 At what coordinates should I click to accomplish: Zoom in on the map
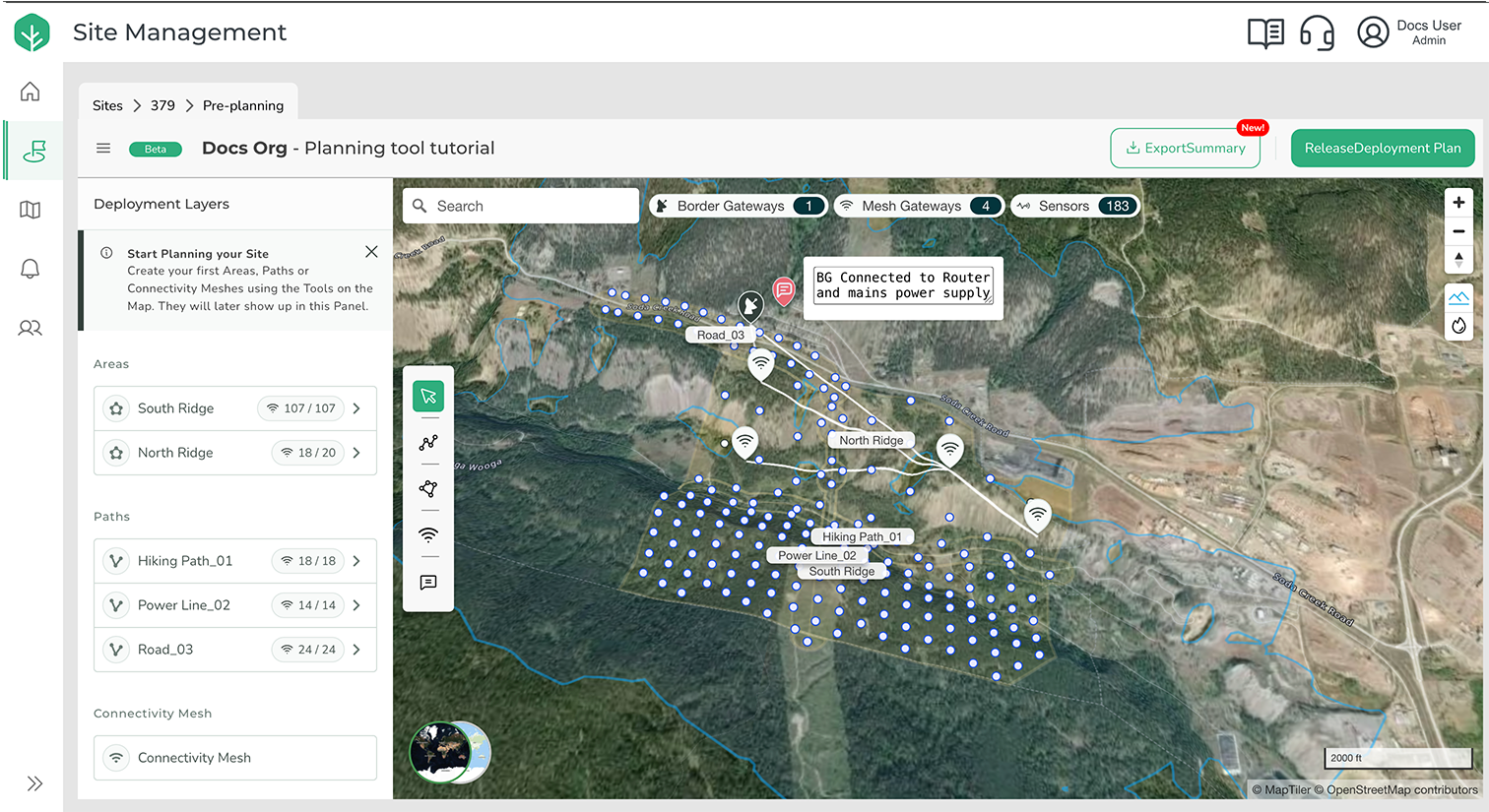(1458, 203)
